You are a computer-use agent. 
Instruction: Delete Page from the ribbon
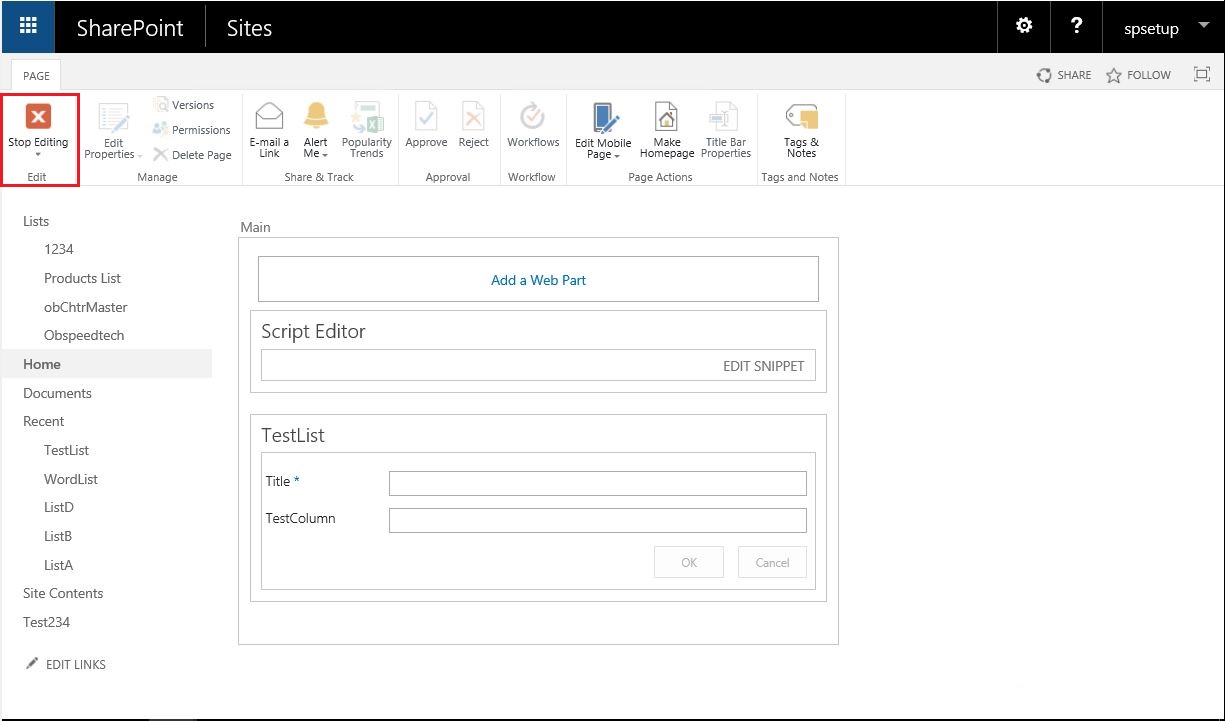coord(192,155)
